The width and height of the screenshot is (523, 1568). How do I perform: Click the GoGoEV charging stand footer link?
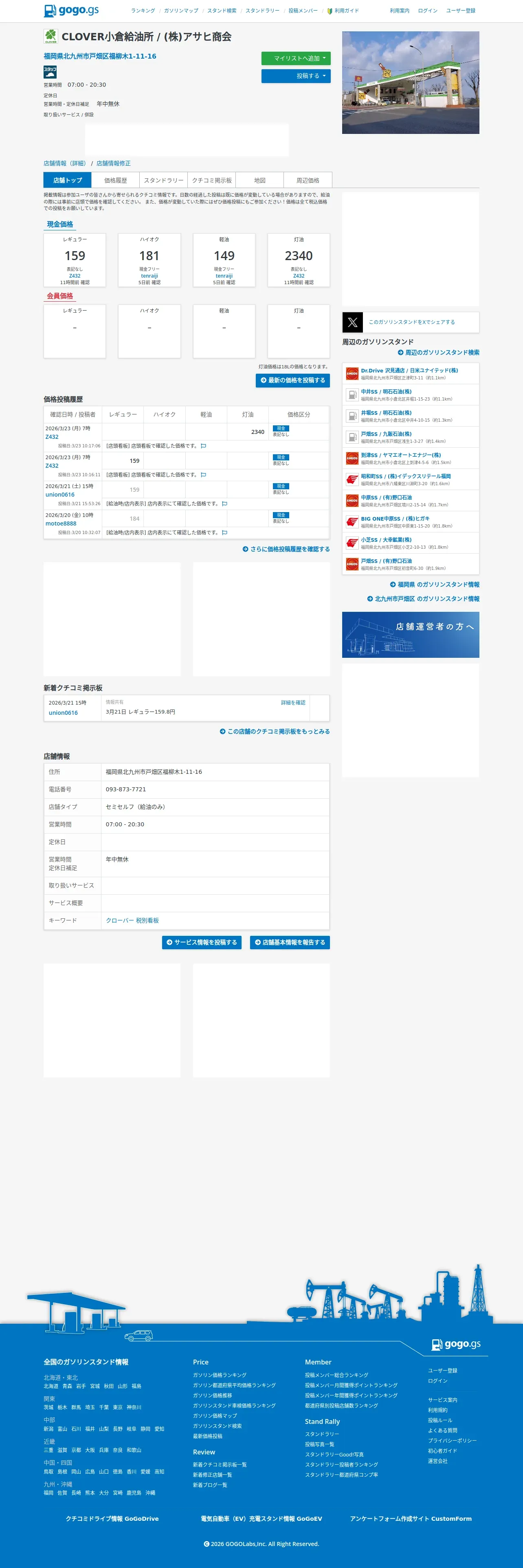[262, 1519]
